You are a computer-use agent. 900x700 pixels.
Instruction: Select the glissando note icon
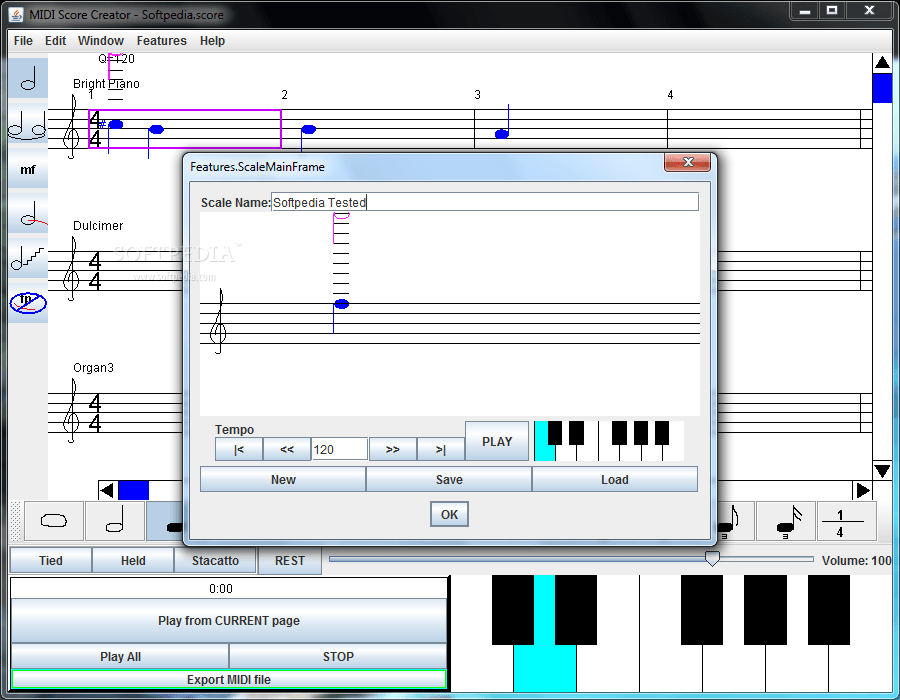click(27, 260)
